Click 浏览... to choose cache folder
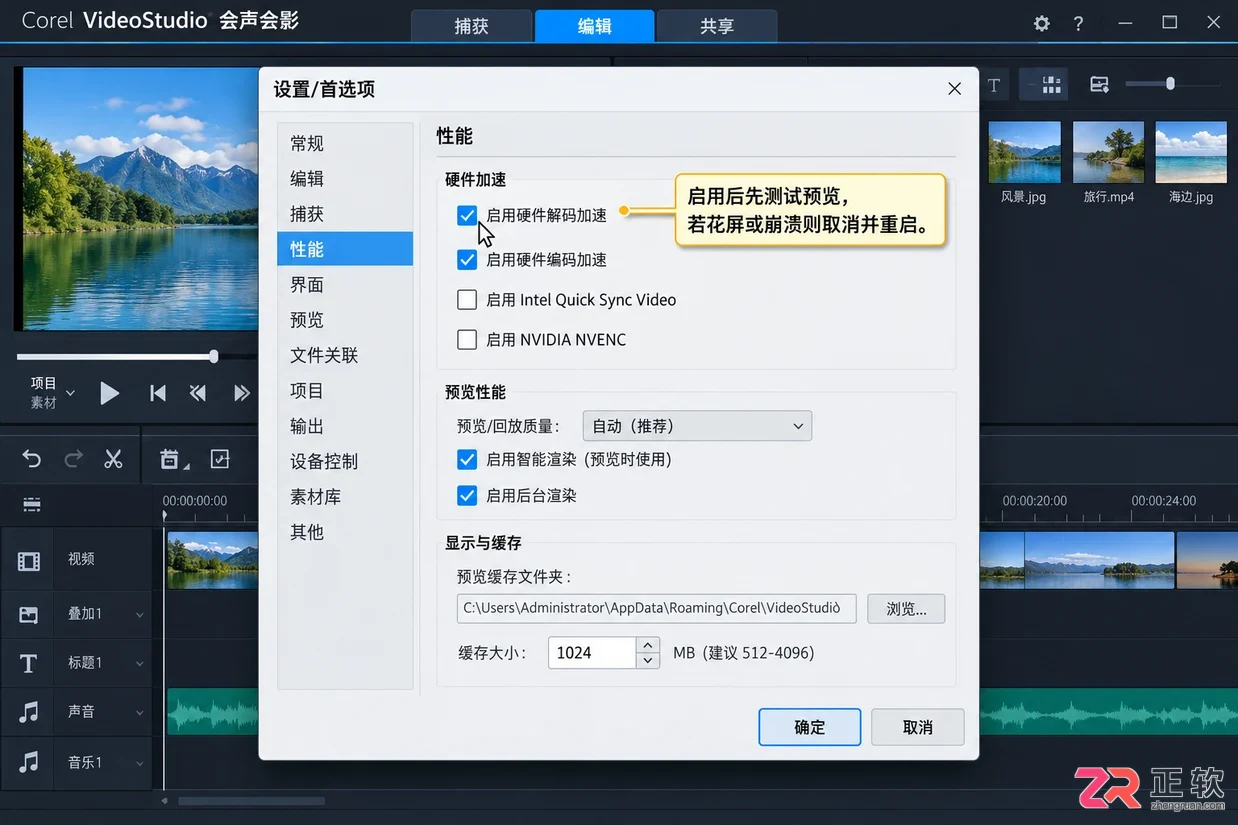This screenshot has width=1238, height=825. coord(906,608)
